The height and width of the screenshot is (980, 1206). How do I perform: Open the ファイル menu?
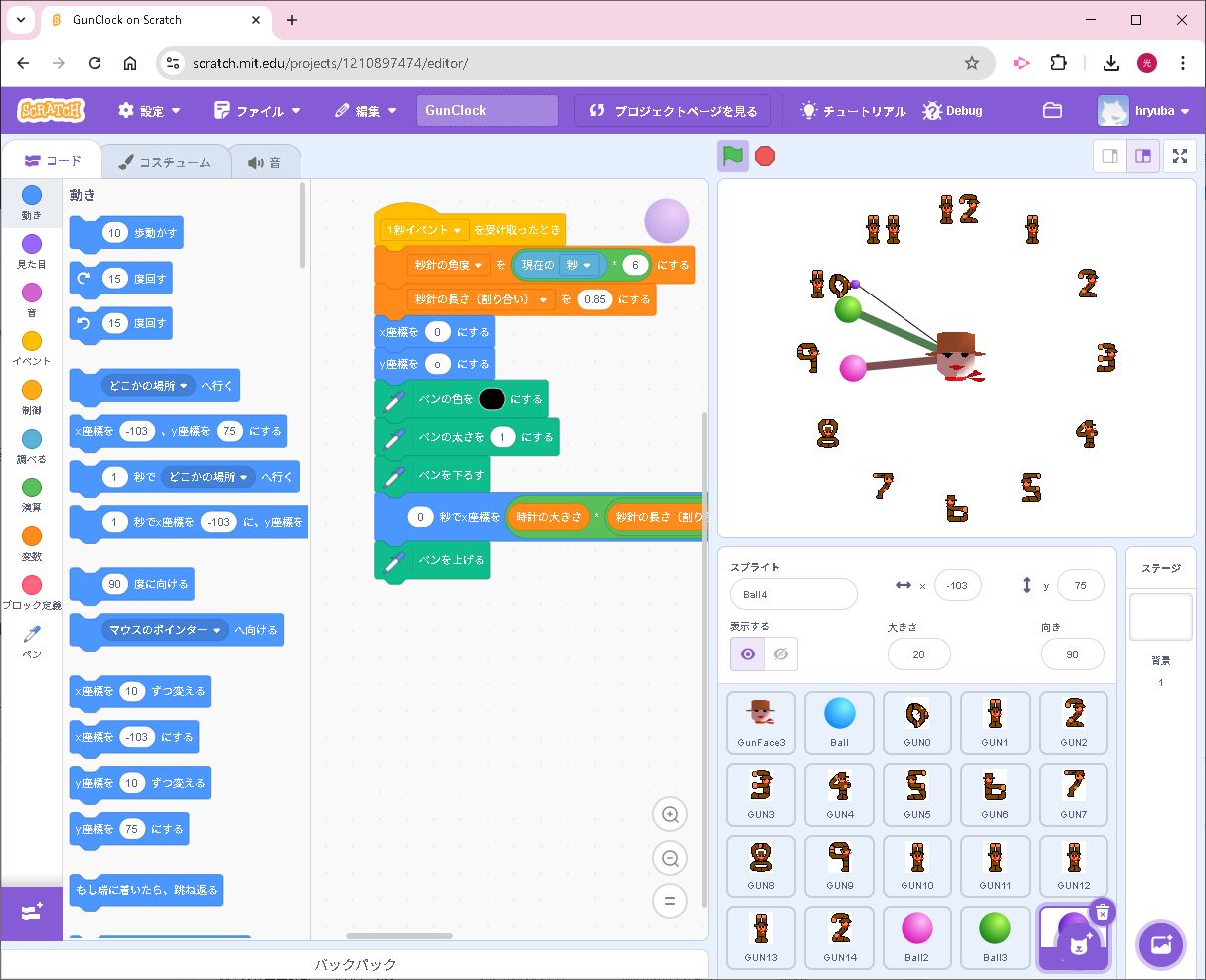point(257,111)
